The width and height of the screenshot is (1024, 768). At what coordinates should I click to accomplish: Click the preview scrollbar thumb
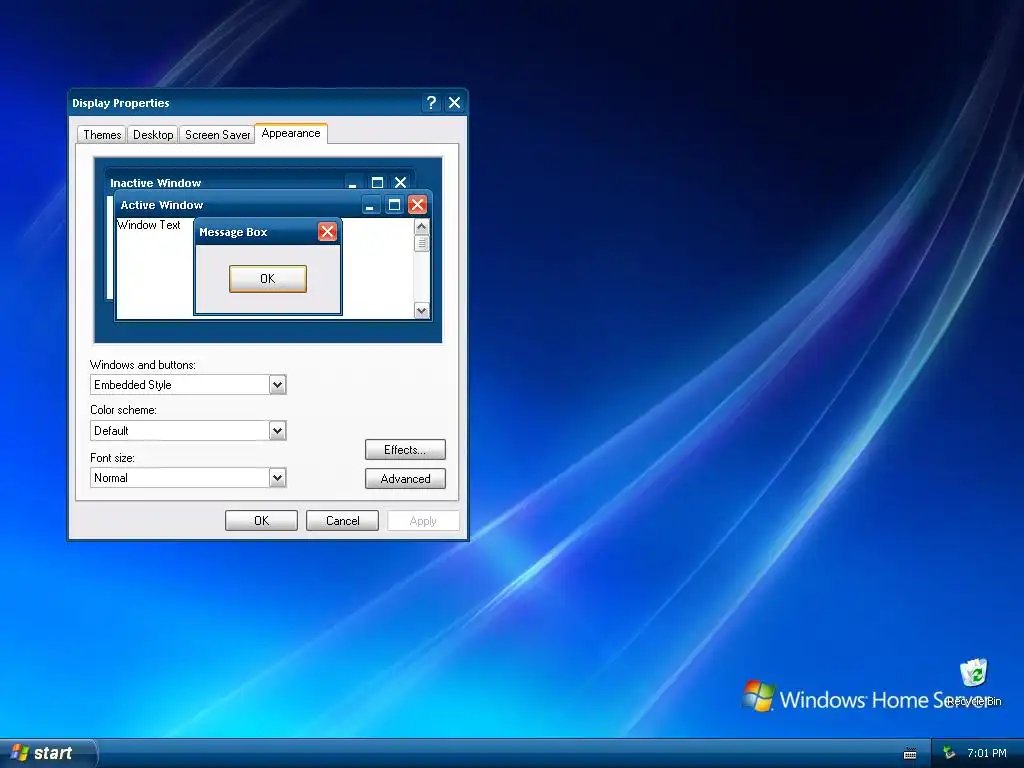click(422, 243)
